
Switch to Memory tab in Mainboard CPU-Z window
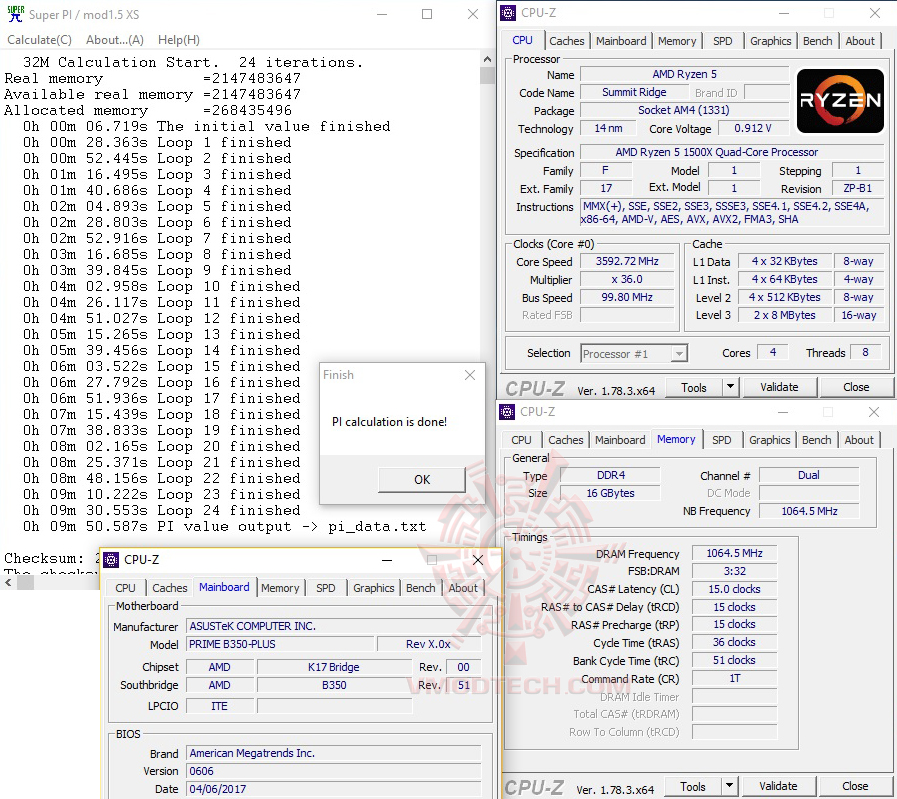(280, 588)
